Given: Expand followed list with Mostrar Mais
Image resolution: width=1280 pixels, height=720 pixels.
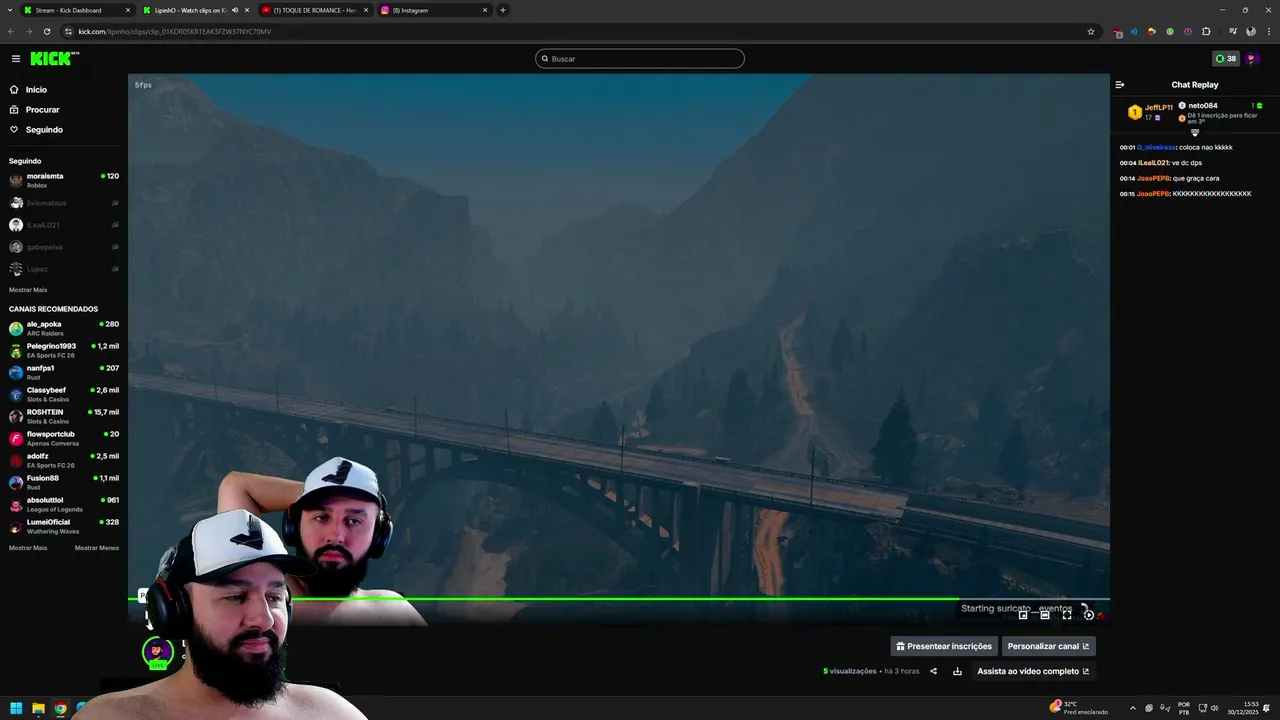Looking at the screenshot, I should (x=28, y=290).
